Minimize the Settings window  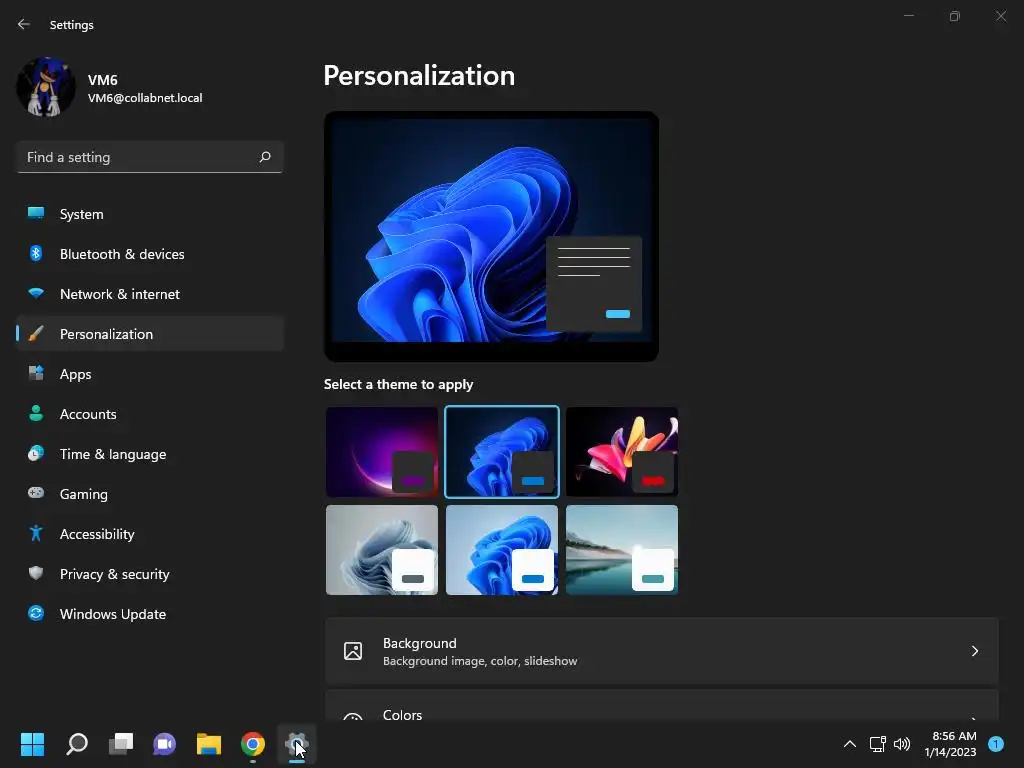pos(908,16)
